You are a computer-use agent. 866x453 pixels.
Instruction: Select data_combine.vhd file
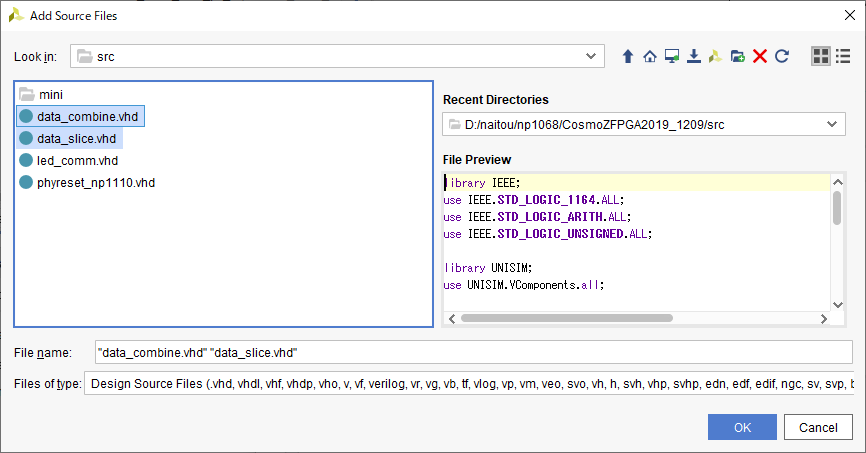tap(81, 117)
